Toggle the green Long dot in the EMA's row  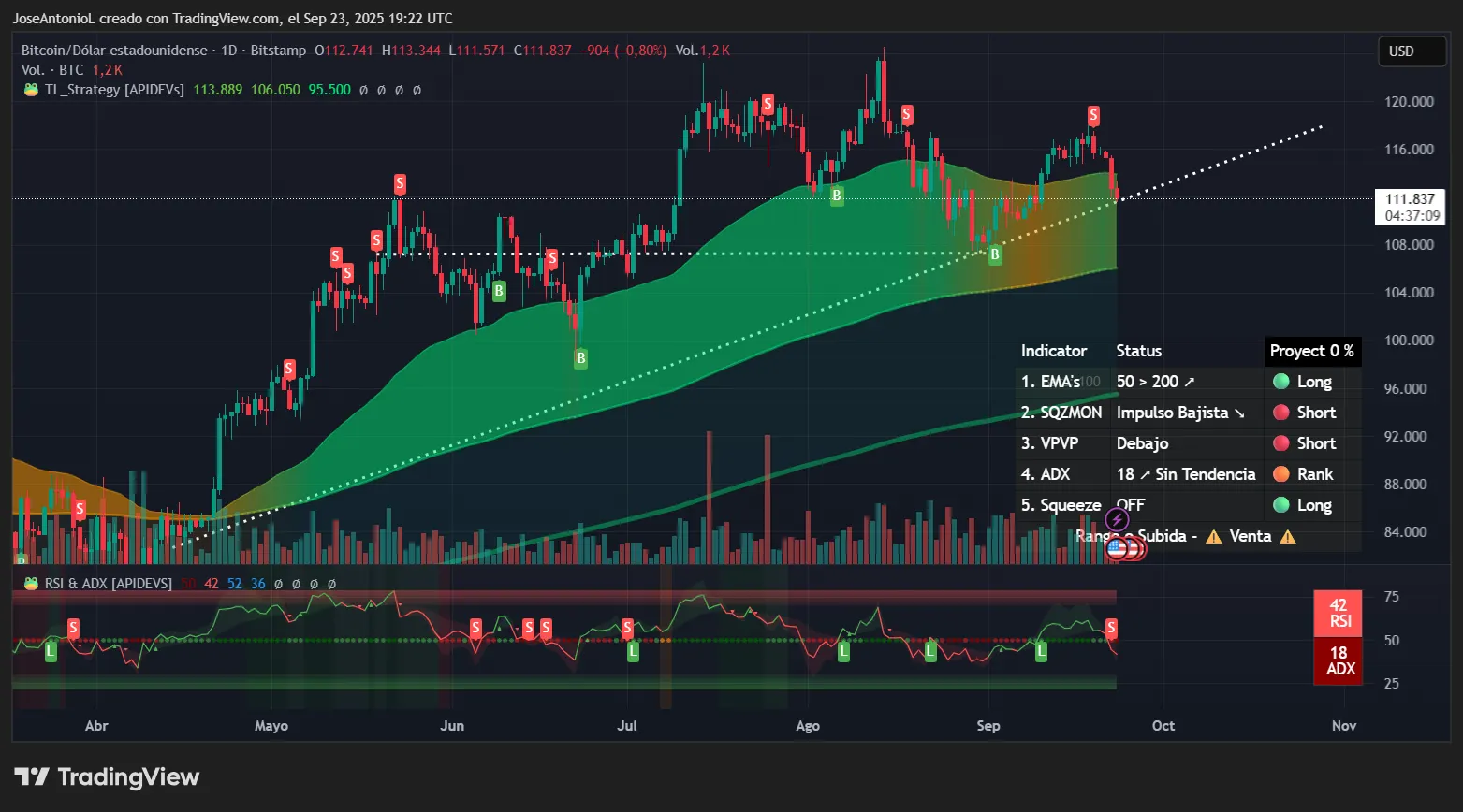(x=1280, y=382)
